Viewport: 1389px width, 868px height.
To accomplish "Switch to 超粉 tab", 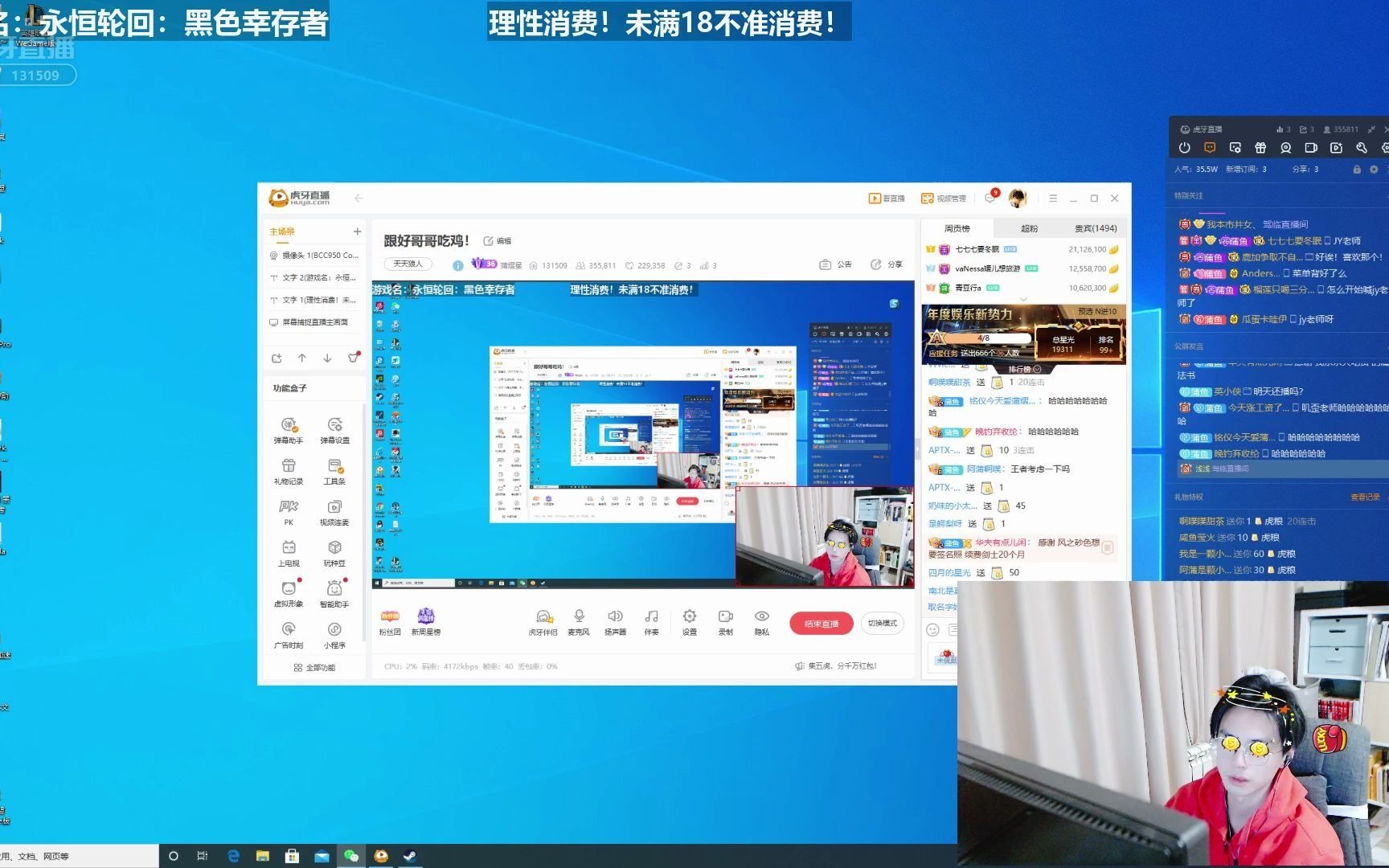I will pos(1029,228).
